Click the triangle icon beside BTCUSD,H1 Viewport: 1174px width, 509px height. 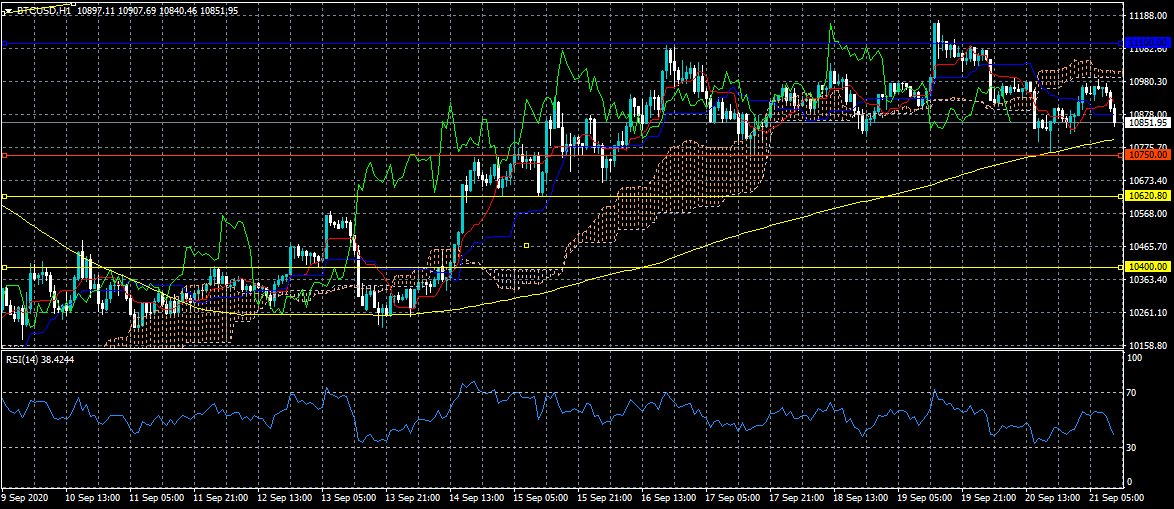point(9,10)
